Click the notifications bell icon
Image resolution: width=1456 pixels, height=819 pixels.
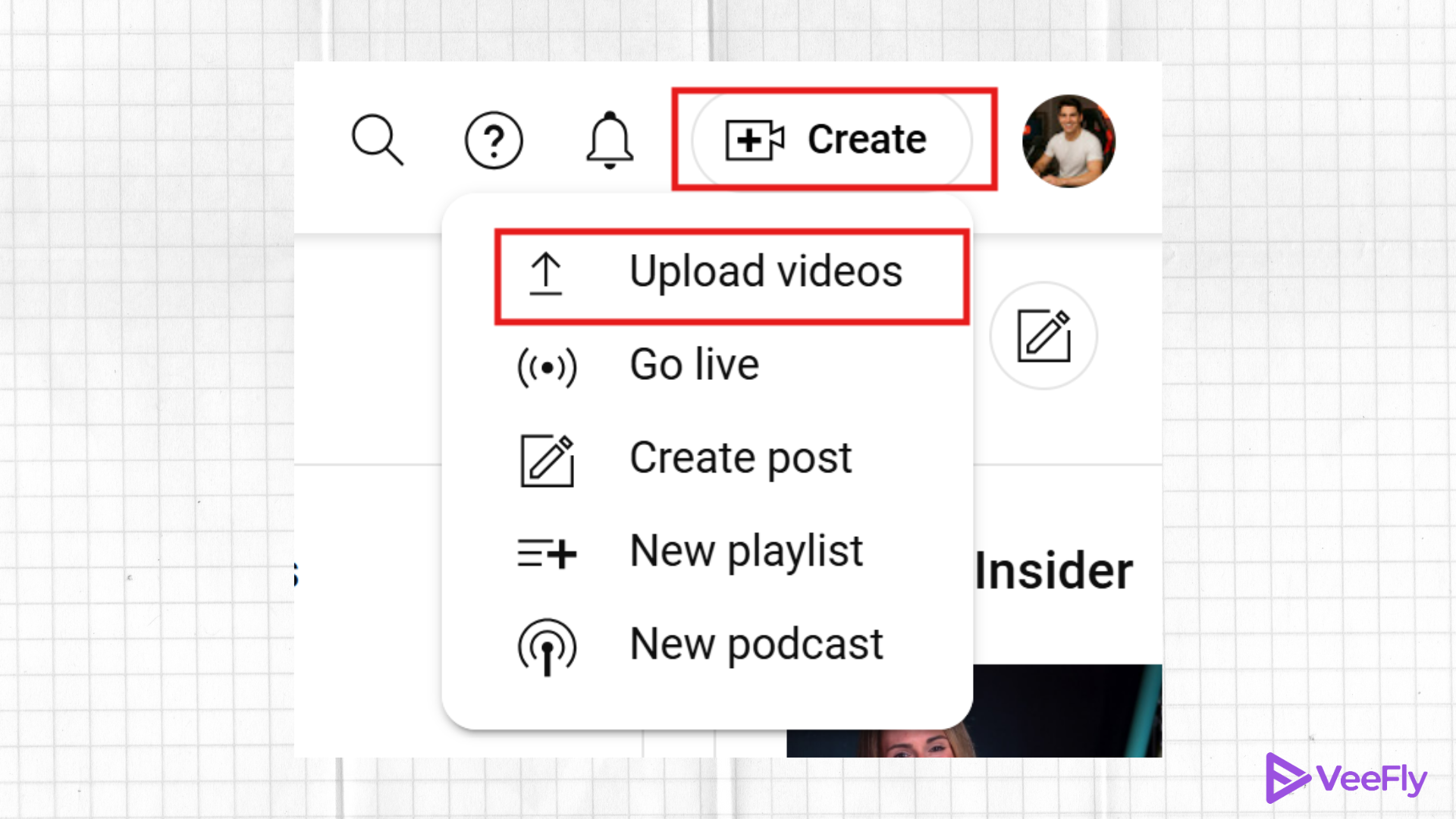(609, 140)
